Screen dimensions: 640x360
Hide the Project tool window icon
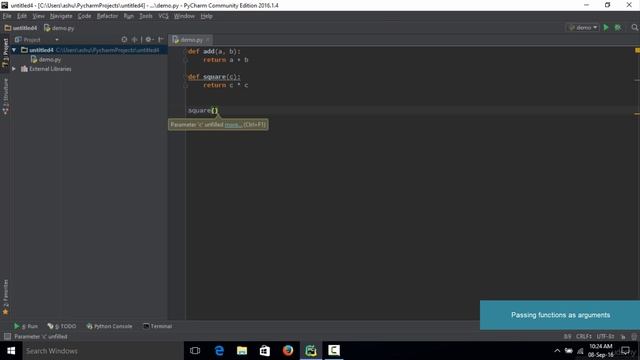[x=161, y=40]
